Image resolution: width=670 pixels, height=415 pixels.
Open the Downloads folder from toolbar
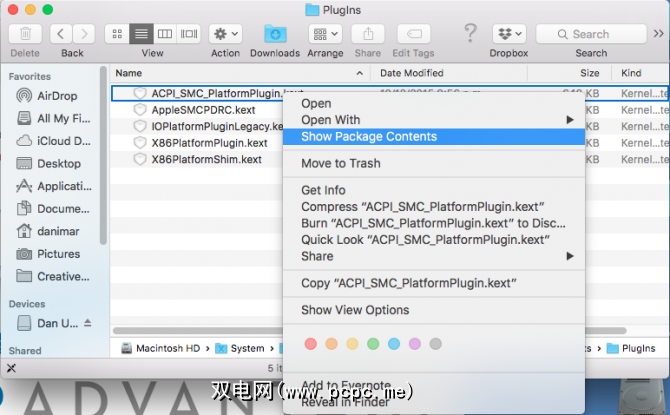[x=274, y=34]
